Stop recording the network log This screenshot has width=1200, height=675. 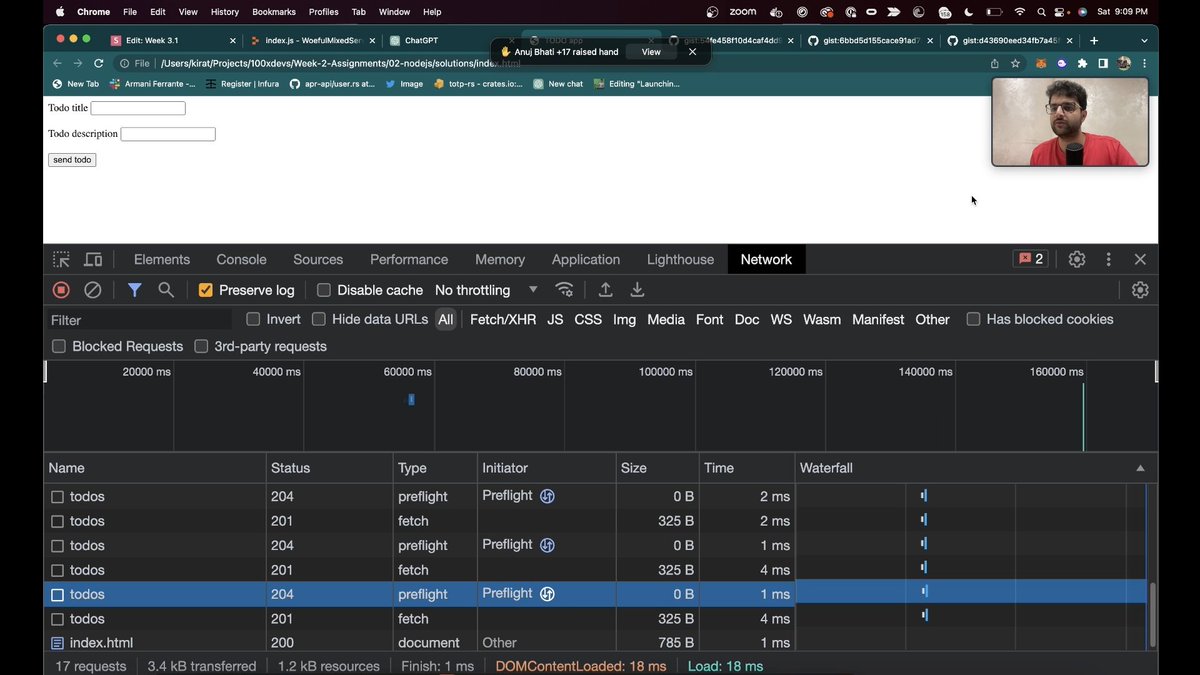pos(60,289)
